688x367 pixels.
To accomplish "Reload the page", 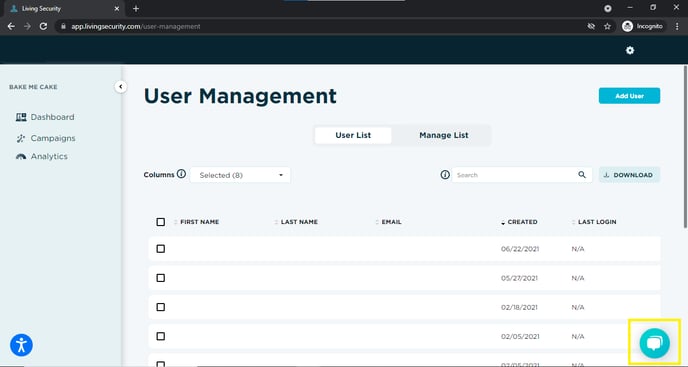I will (x=43, y=26).
